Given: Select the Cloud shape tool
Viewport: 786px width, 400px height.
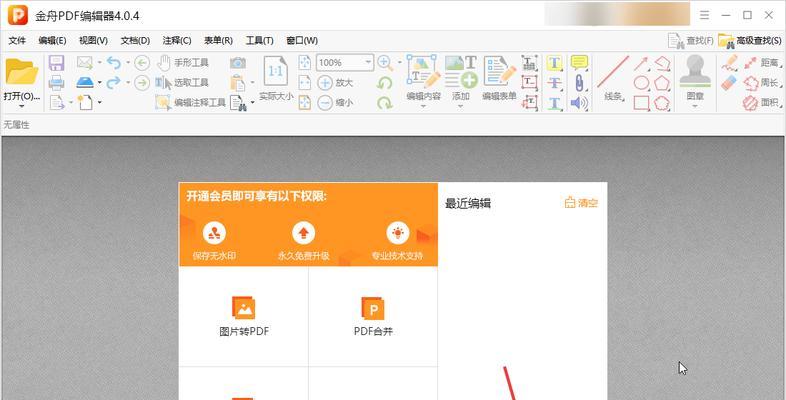Looking at the screenshot, I should [x=662, y=103].
